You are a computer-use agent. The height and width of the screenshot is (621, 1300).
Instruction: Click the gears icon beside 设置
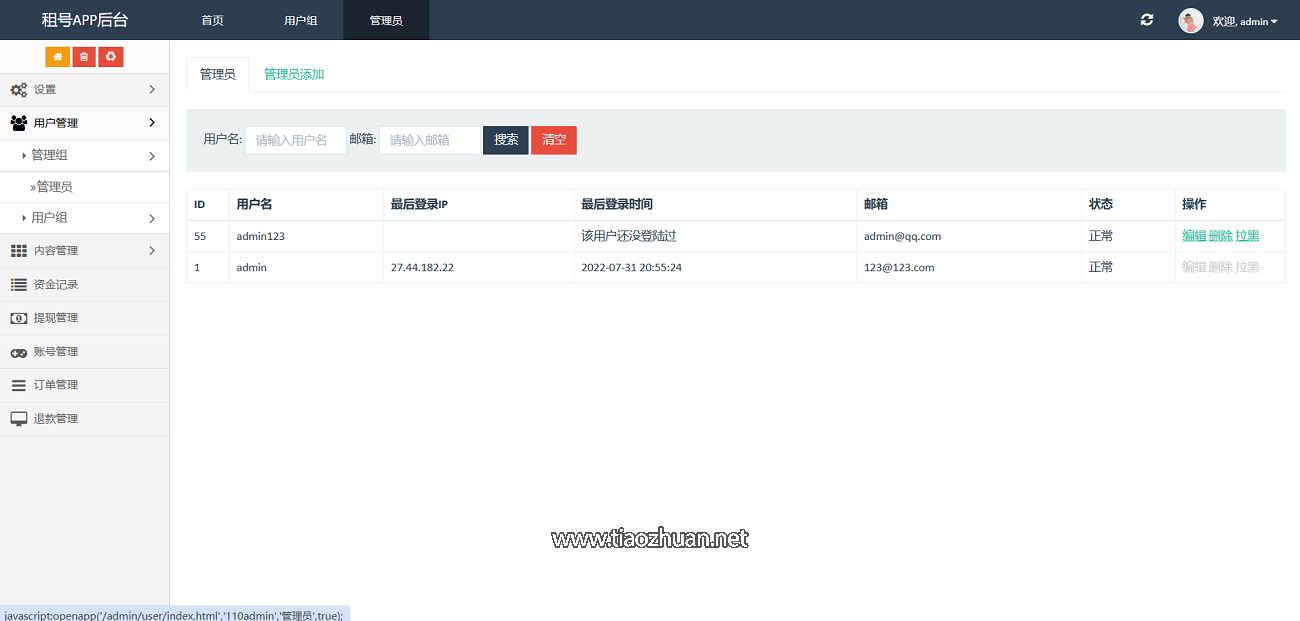click(19, 90)
